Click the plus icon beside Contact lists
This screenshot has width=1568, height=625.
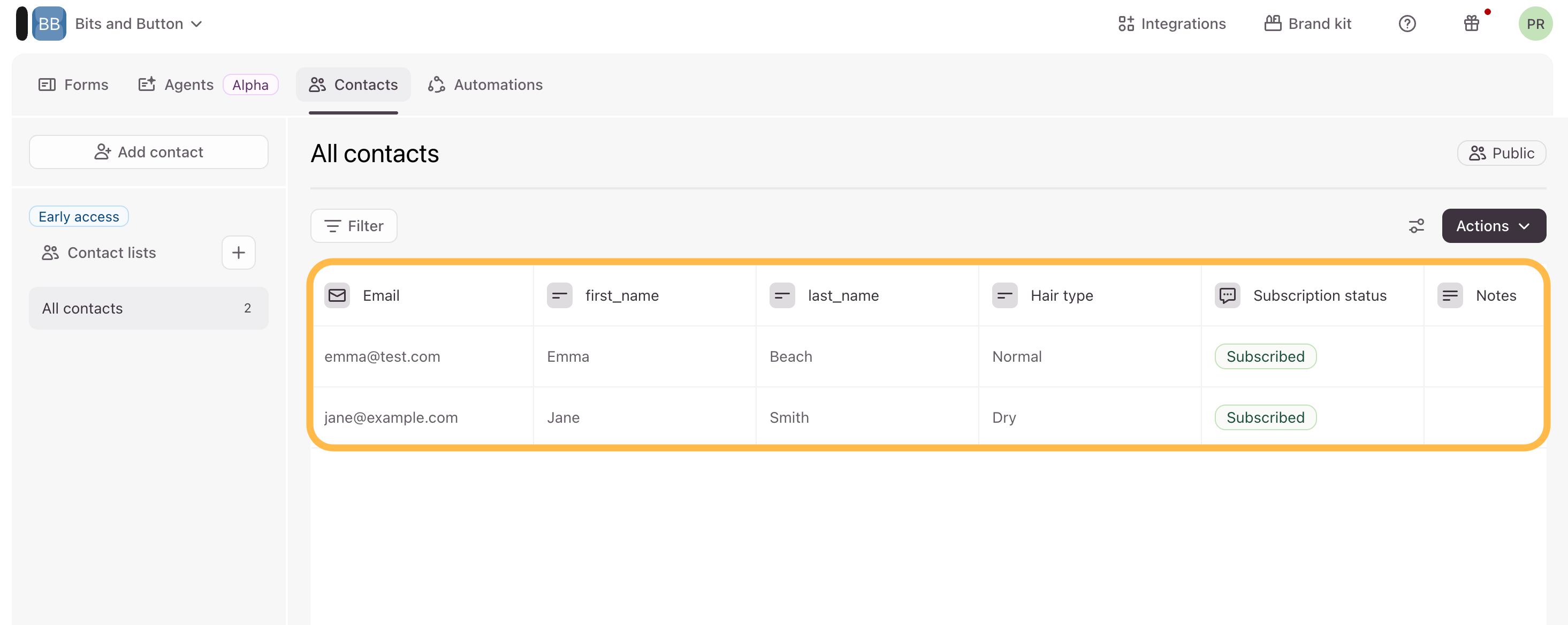click(x=239, y=253)
